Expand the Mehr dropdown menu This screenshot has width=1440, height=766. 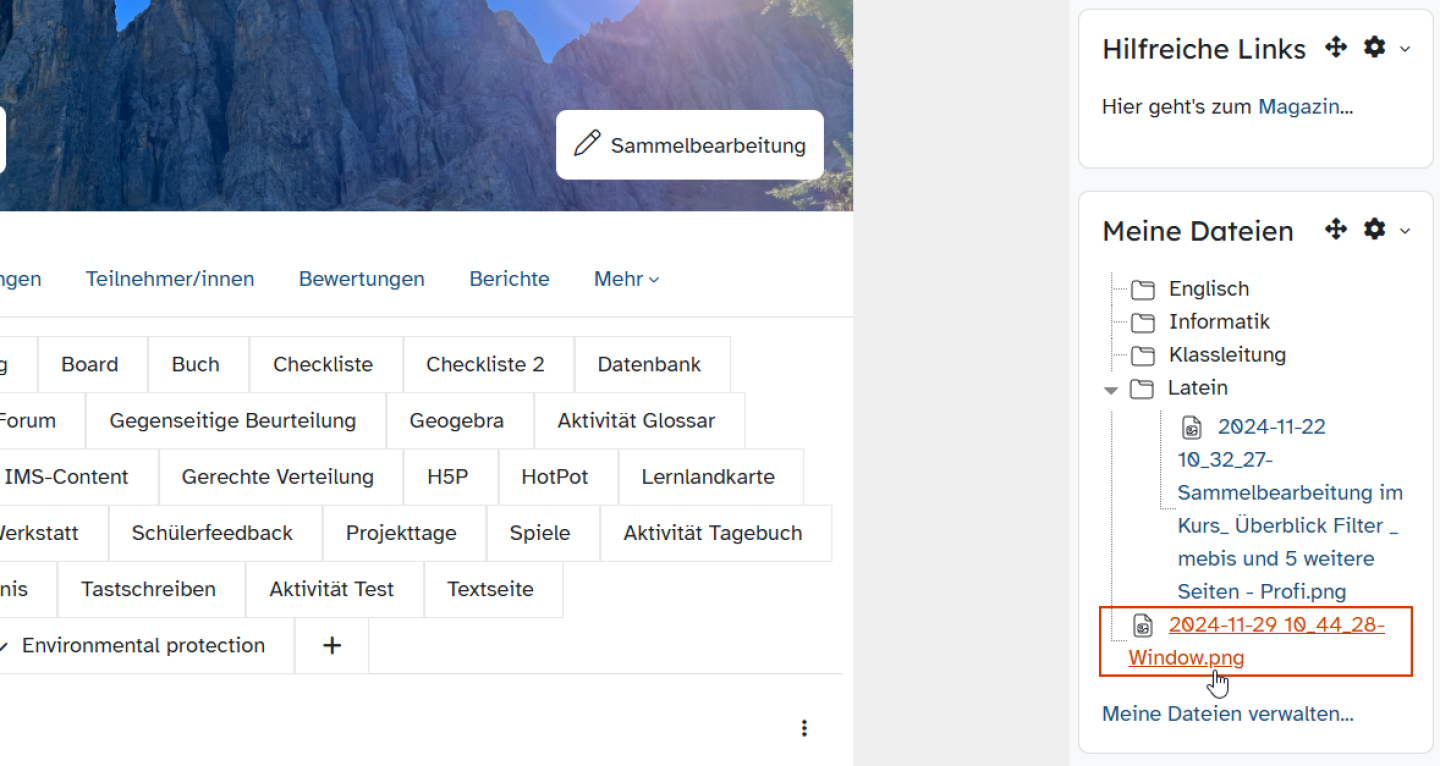coord(626,279)
